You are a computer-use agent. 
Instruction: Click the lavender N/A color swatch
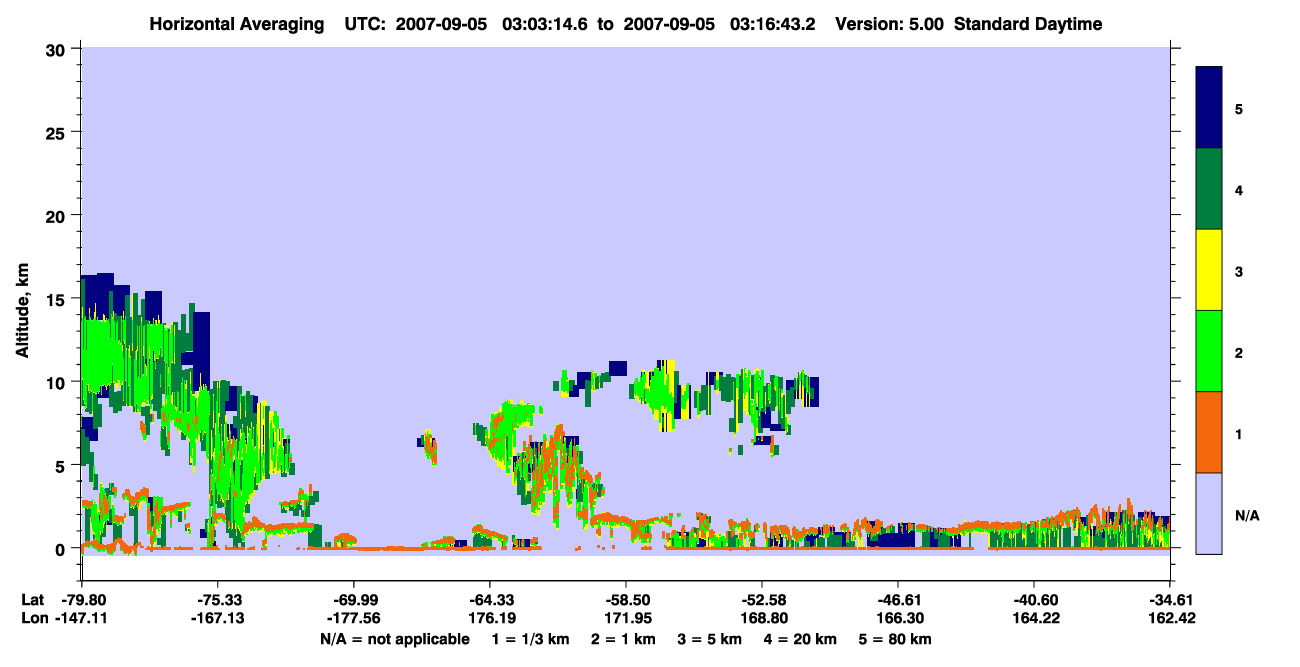click(x=1209, y=513)
